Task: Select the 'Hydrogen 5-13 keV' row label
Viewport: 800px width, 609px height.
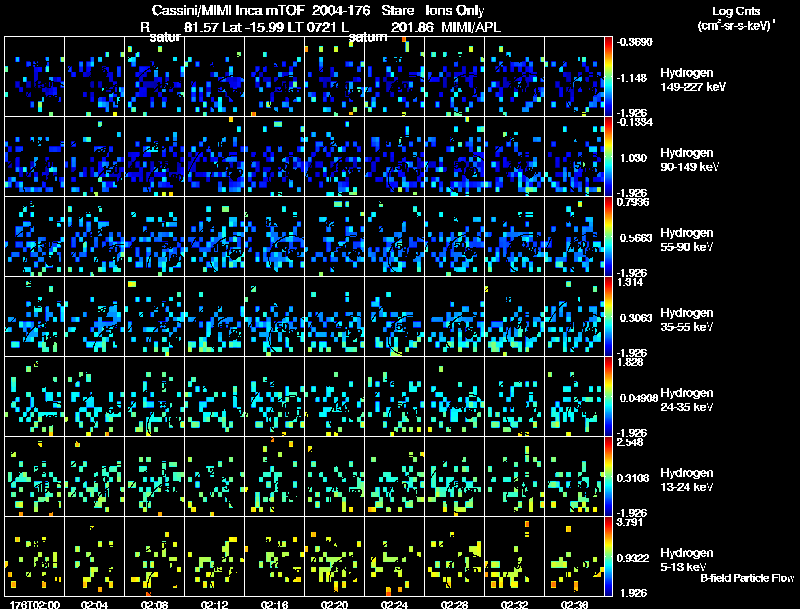Action: (687, 560)
